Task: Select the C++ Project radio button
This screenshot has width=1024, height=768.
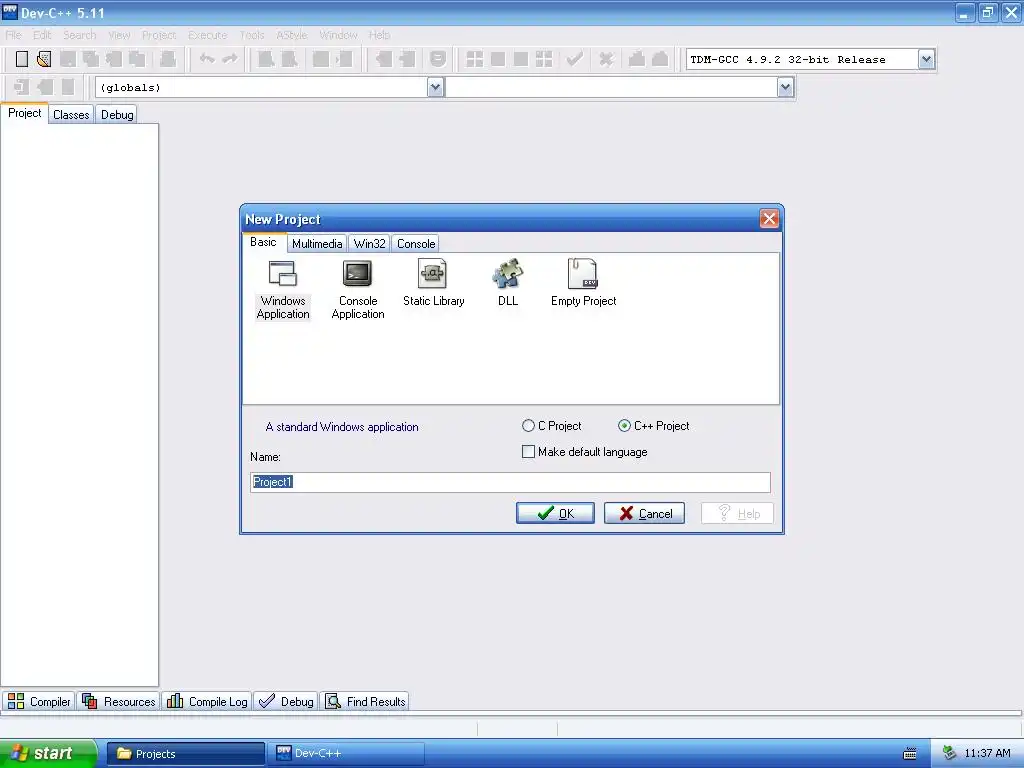Action: click(624, 426)
